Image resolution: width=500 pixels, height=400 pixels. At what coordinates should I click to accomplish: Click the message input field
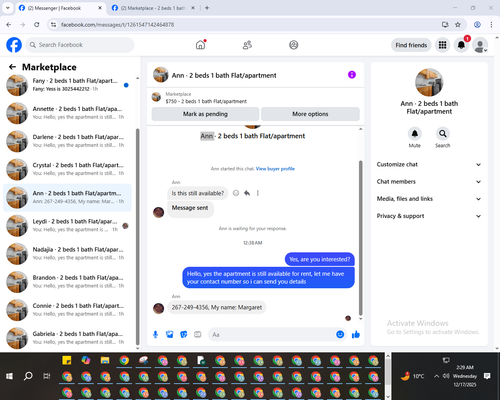pyautogui.click(x=272, y=334)
